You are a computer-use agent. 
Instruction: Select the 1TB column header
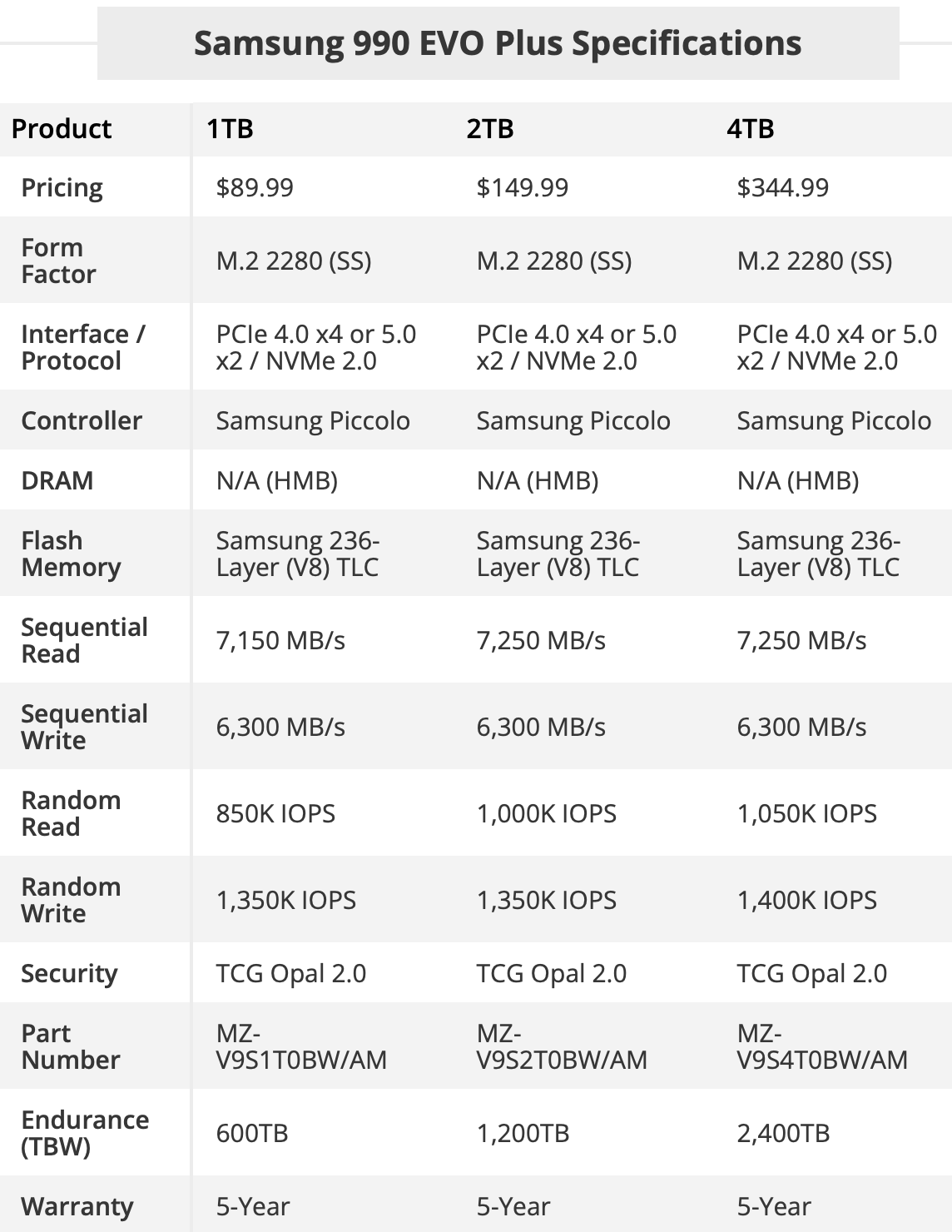pyautogui.click(x=230, y=129)
